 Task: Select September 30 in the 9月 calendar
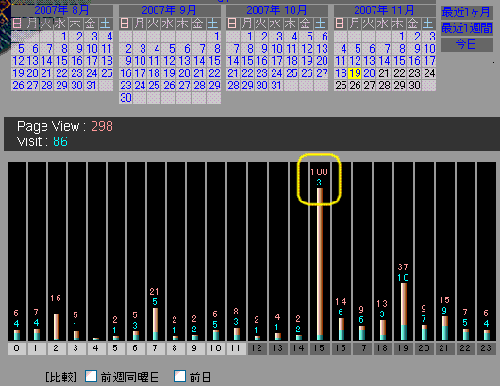tap(126, 98)
